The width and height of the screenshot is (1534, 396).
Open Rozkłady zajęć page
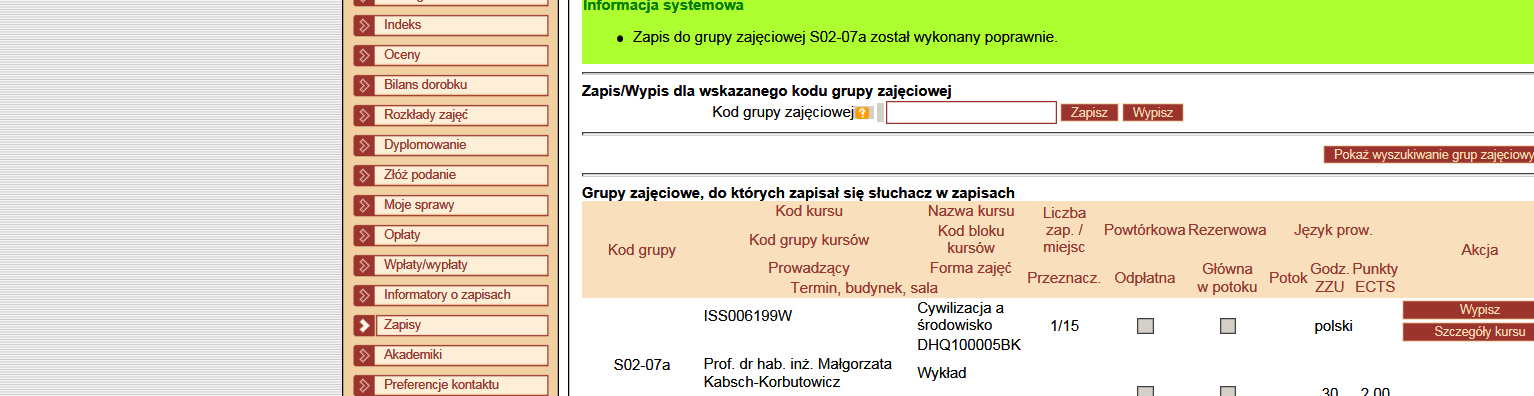(461, 115)
